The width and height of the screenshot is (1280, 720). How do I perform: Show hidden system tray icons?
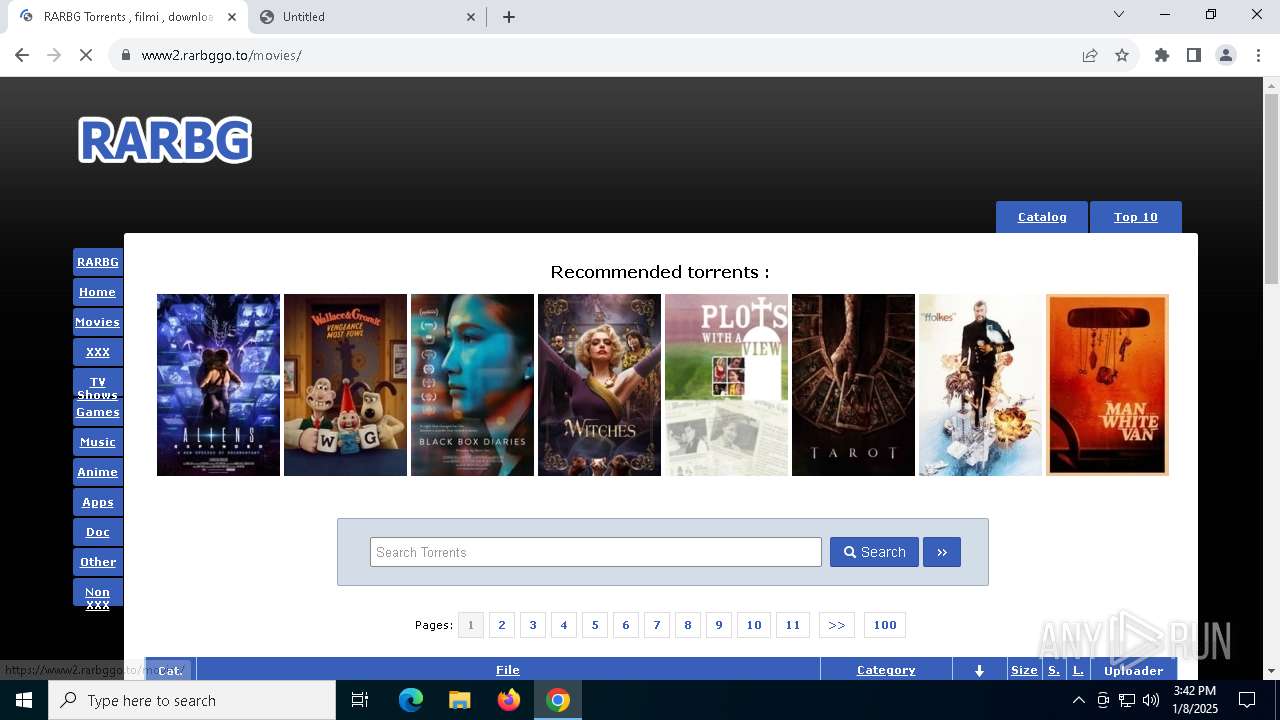tap(1078, 700)
